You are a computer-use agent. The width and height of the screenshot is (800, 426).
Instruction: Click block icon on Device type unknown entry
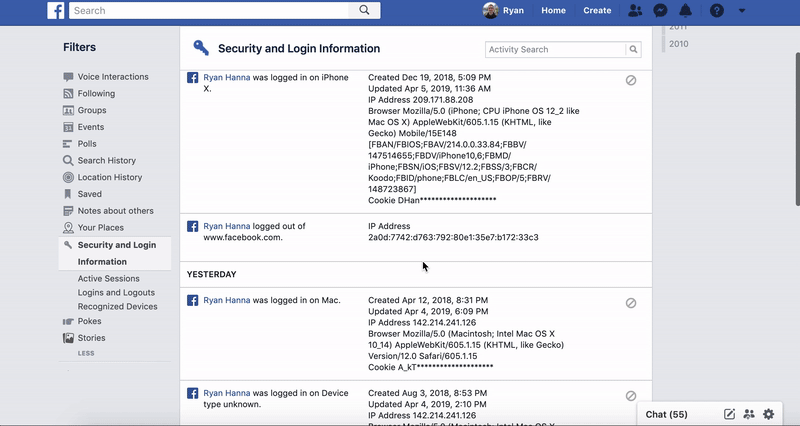click(x=631, y=396)
